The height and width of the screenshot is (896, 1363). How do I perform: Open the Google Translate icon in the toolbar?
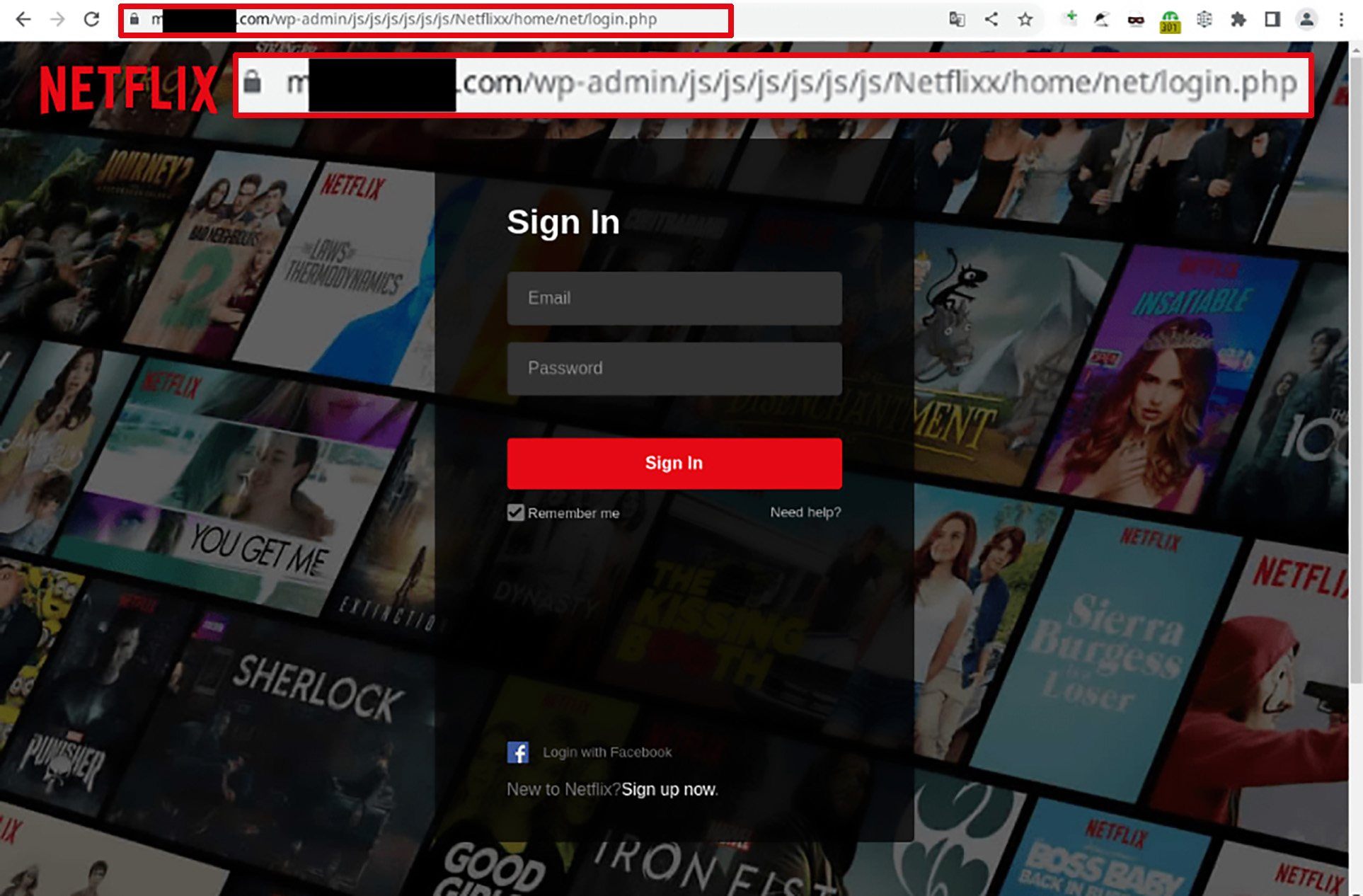pyautogui.click(x=958, y=20)
